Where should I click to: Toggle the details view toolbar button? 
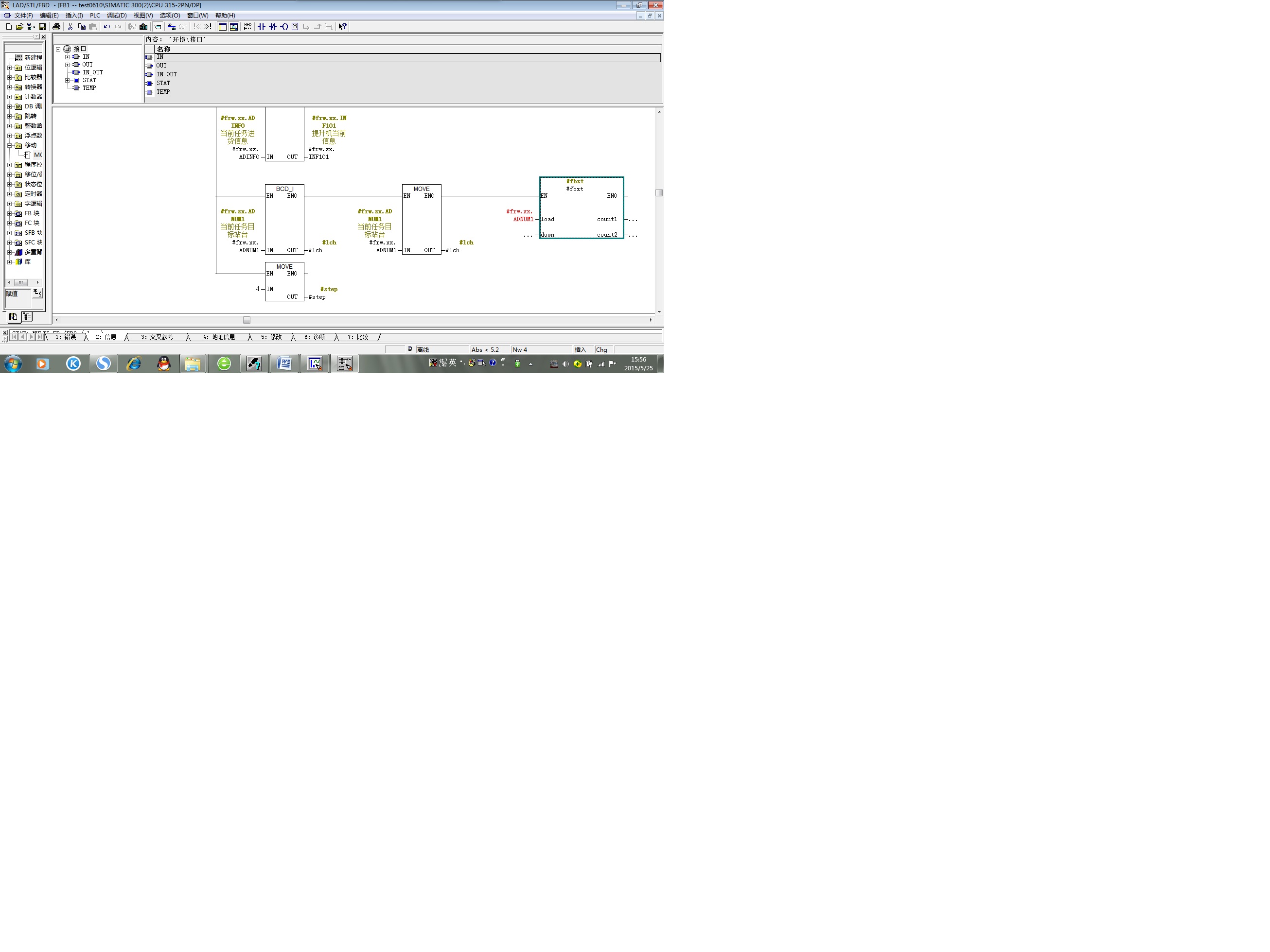point(234,27)
